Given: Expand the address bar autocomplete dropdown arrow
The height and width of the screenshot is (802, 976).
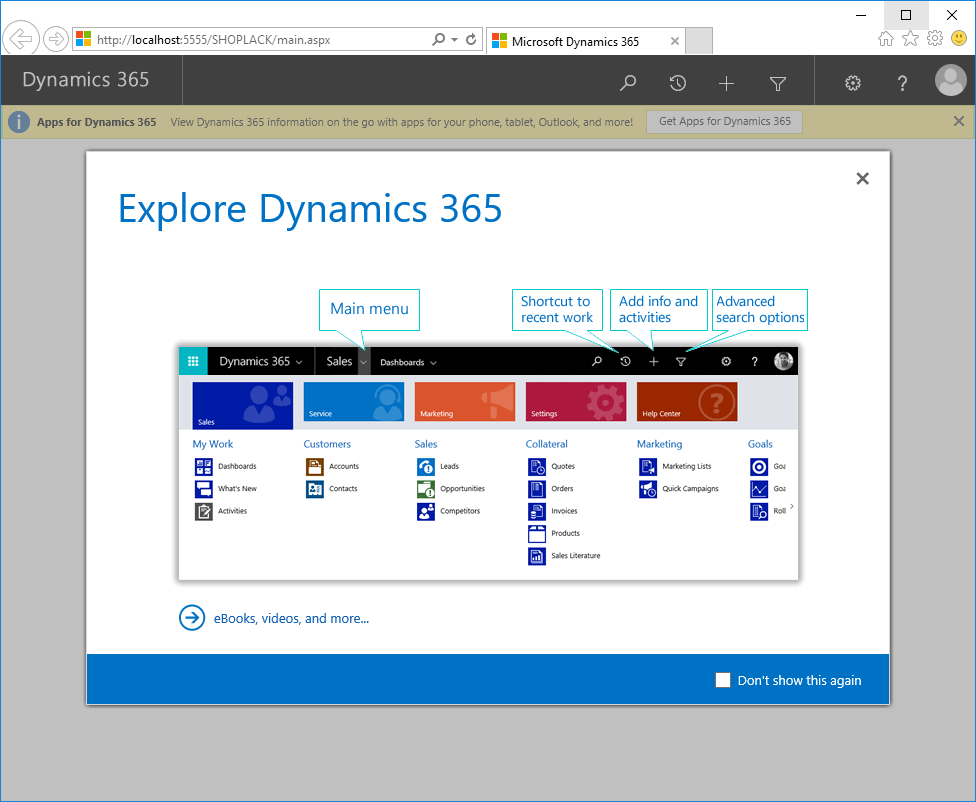Looking at the screenshot, I should 454,40.
